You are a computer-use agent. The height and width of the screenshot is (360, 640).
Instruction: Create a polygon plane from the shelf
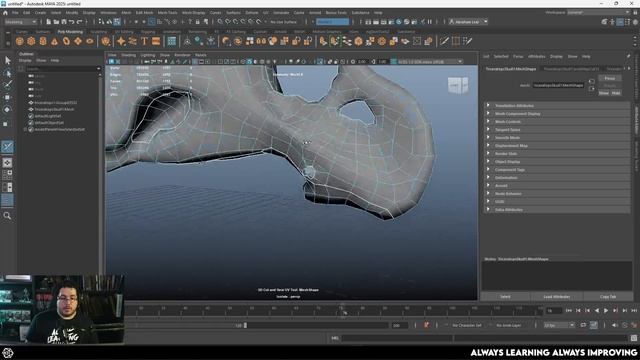(78, 41)
